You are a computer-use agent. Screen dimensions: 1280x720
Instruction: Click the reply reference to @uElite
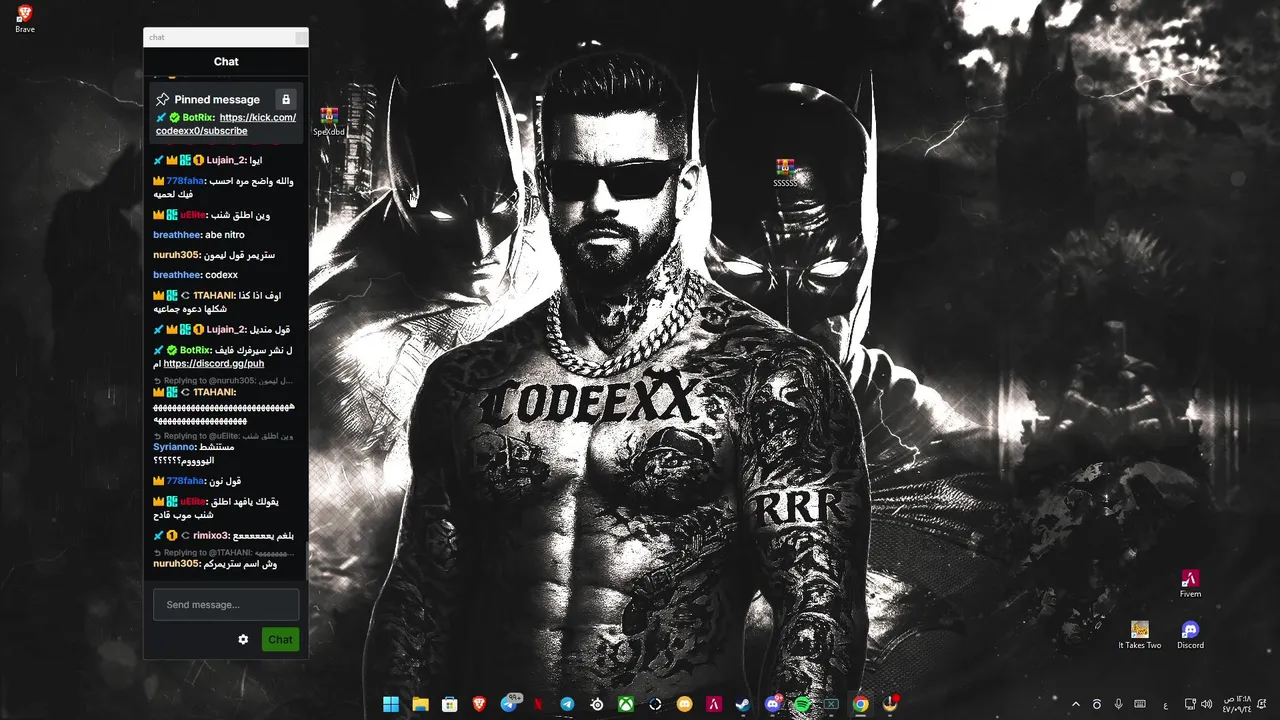coord(223,436)
